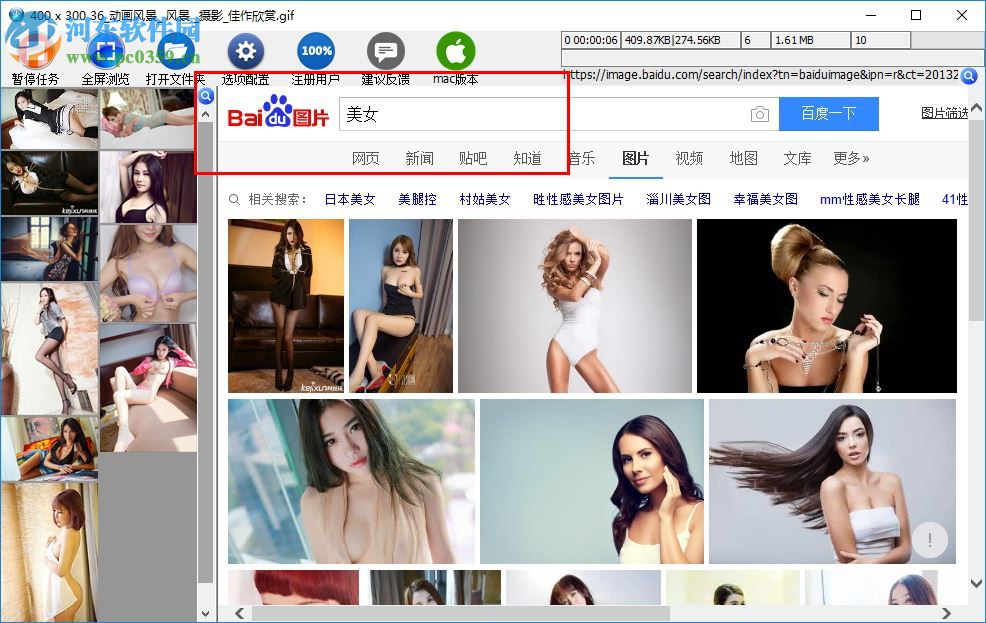Select the 音乐 search category
The image size is (986, 623).
[x=581, y=158]
